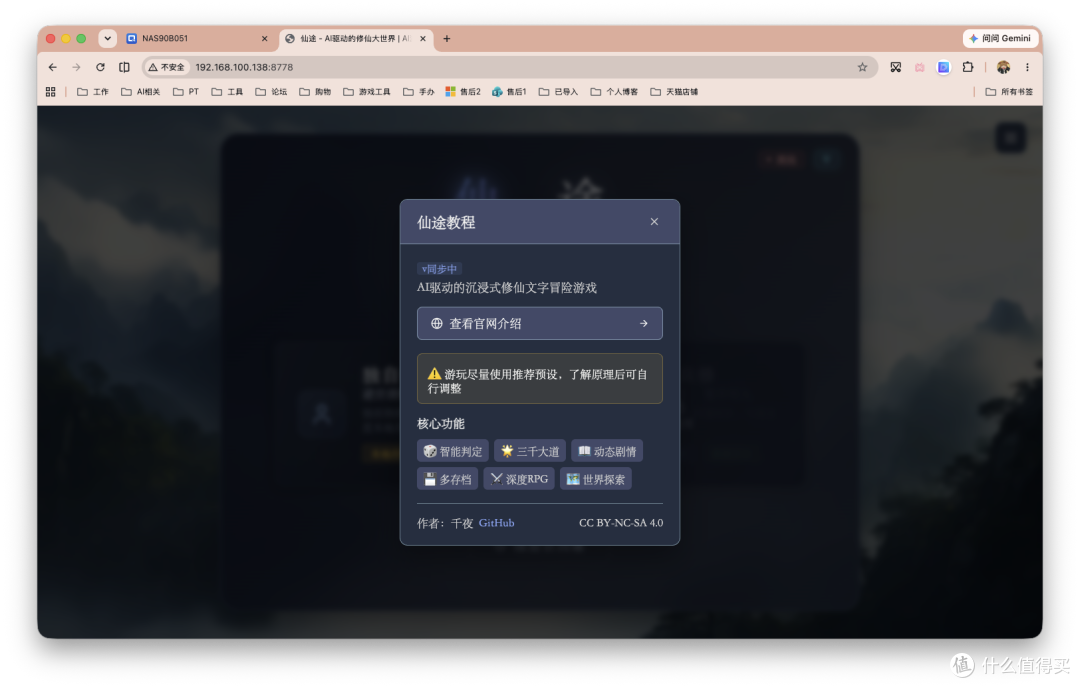Expand the tab search dropdown
Image resolution: width=1080 pixels, height=688 pixels.
coord(107,39)
